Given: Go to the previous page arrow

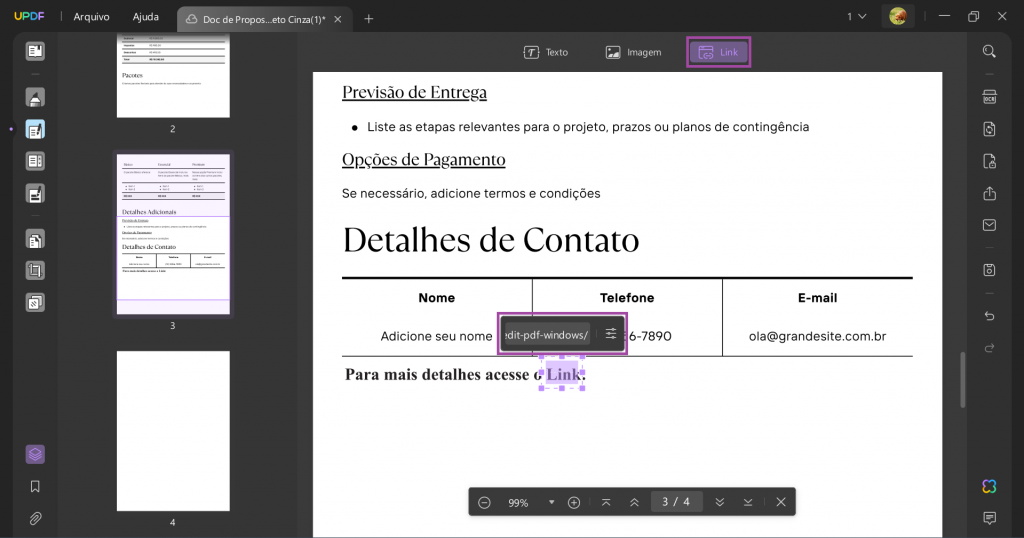Looking at the screenshot, I should (634, 502).
